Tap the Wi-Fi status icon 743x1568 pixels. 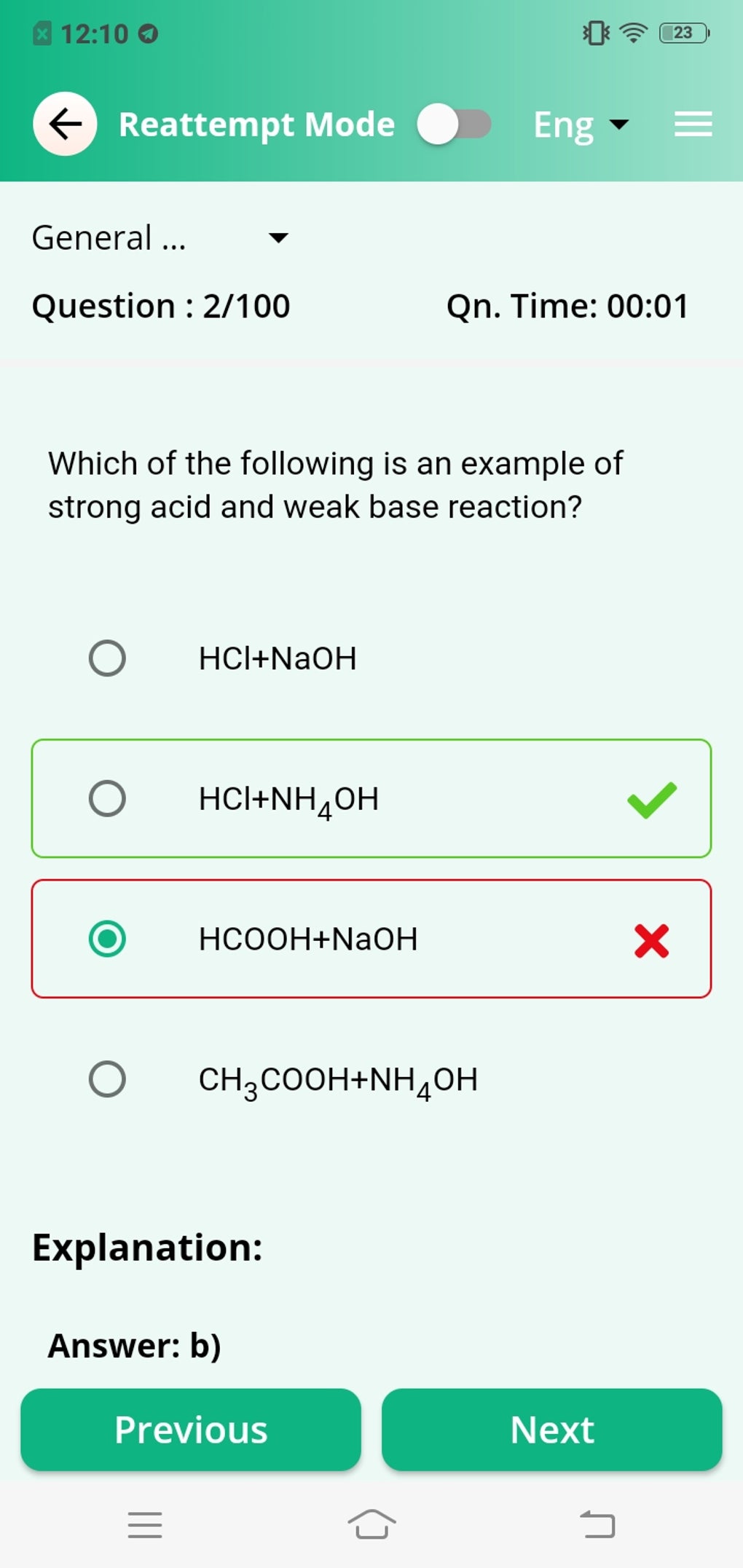point(633,33)
